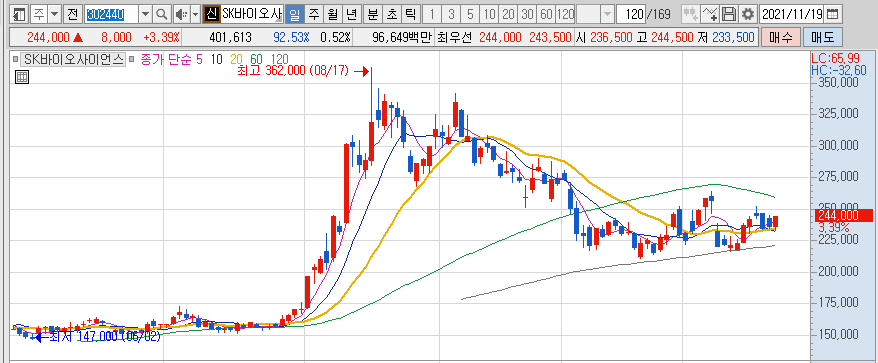This screenshot has width=878, height=363.
Task: Expand the sound options dropdown arrow
Action: [x=195, y=14]
